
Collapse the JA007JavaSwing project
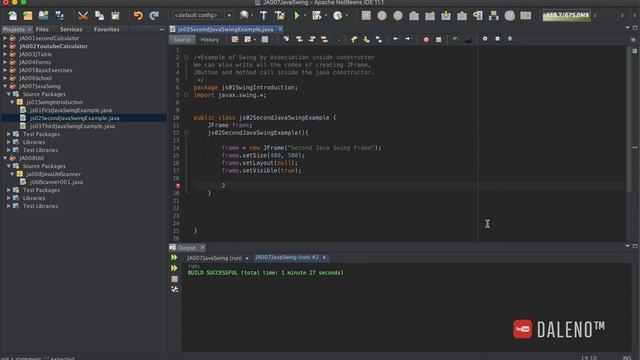tap(5, 86)
